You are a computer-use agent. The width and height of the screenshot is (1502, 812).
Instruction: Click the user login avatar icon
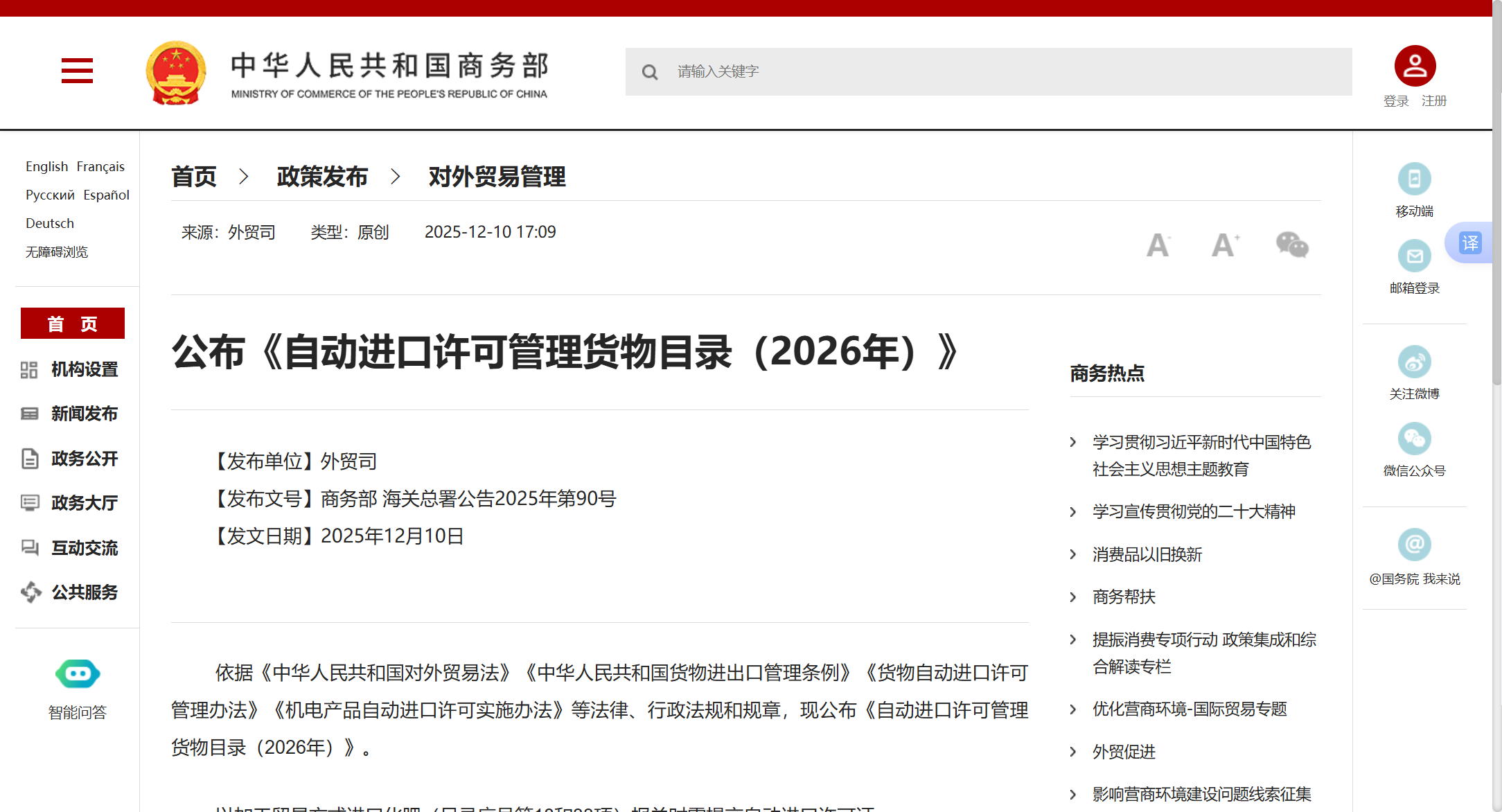coord(1415,67)
